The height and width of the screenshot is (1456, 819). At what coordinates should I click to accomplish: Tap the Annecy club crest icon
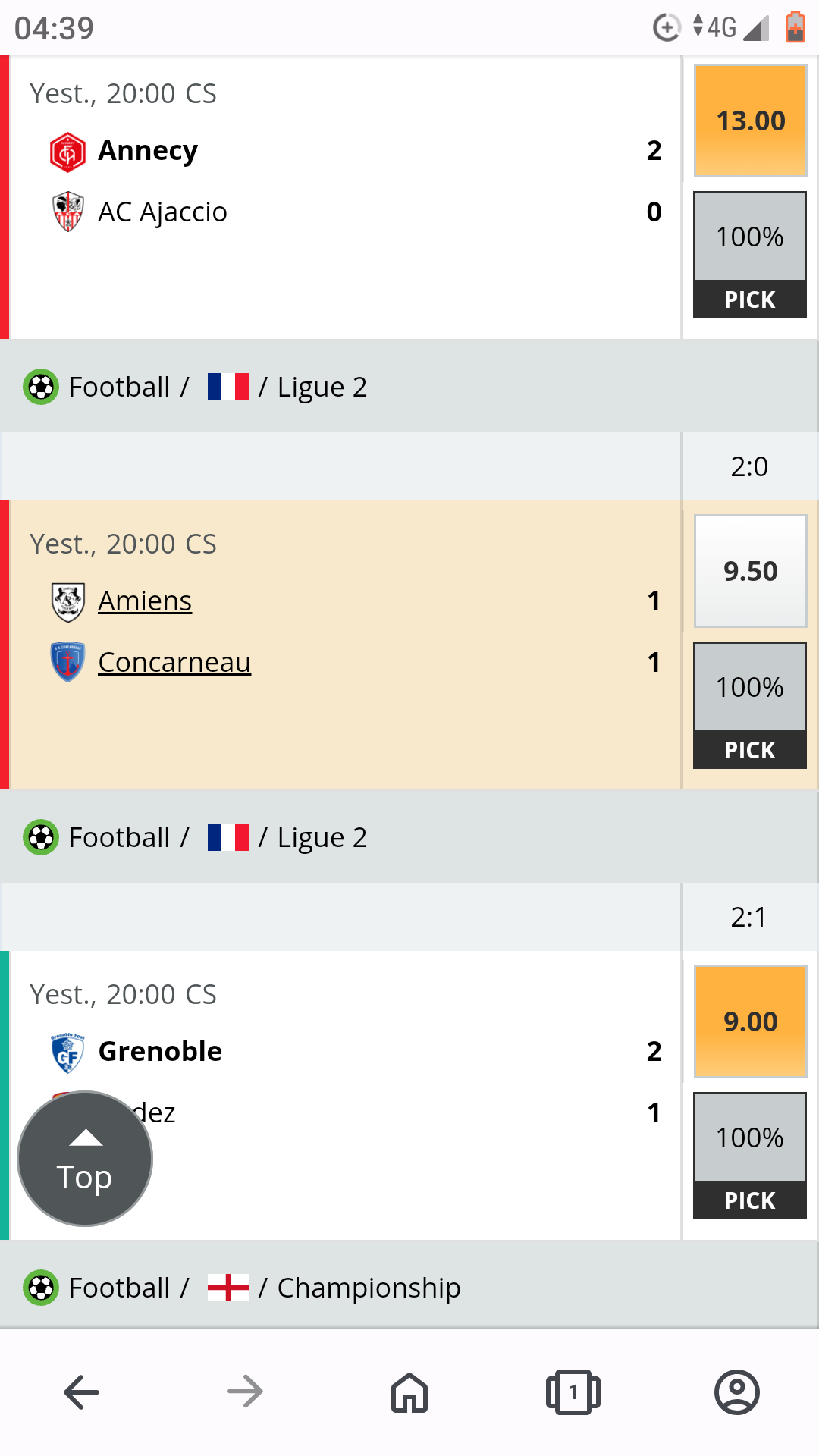click(67, 152)
